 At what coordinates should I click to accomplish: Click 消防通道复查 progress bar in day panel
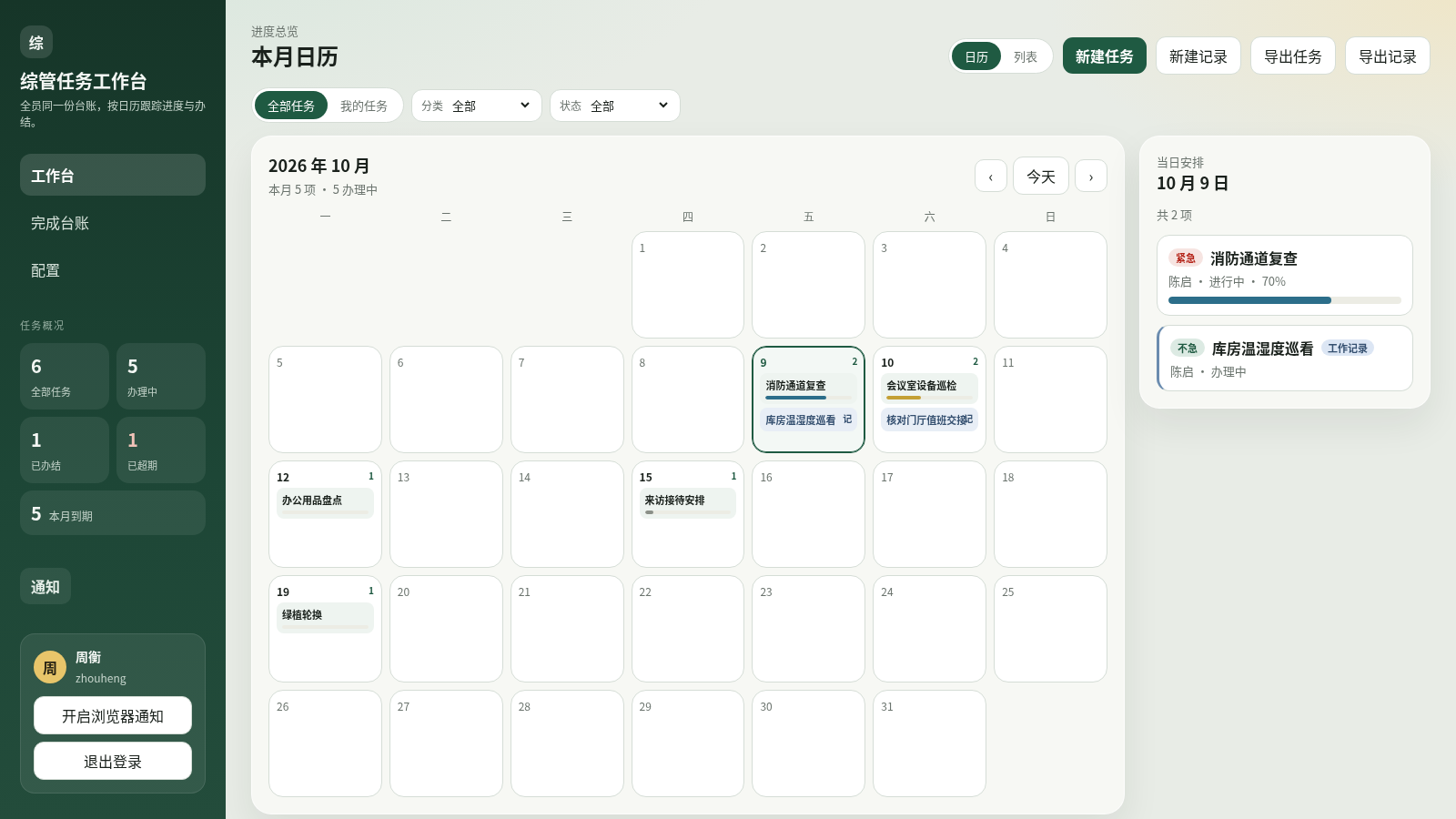[x=1285, y=300]
